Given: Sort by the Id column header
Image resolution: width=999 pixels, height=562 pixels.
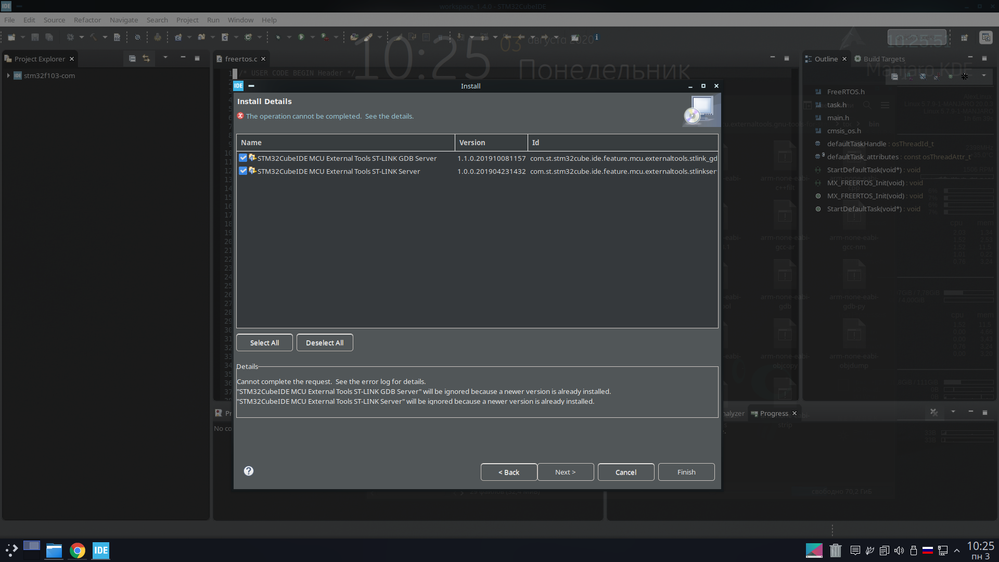Looking at the screenshot, I should 622,142.
